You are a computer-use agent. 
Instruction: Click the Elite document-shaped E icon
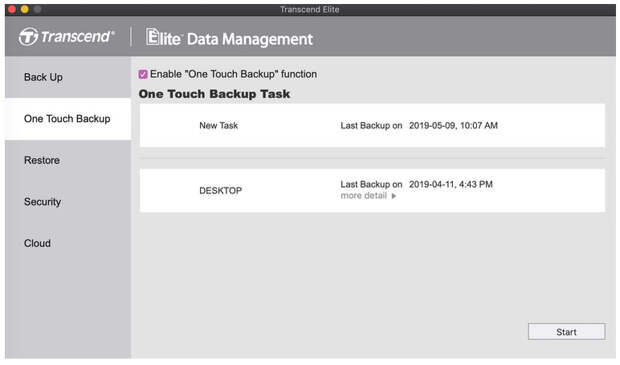[152, 37]
